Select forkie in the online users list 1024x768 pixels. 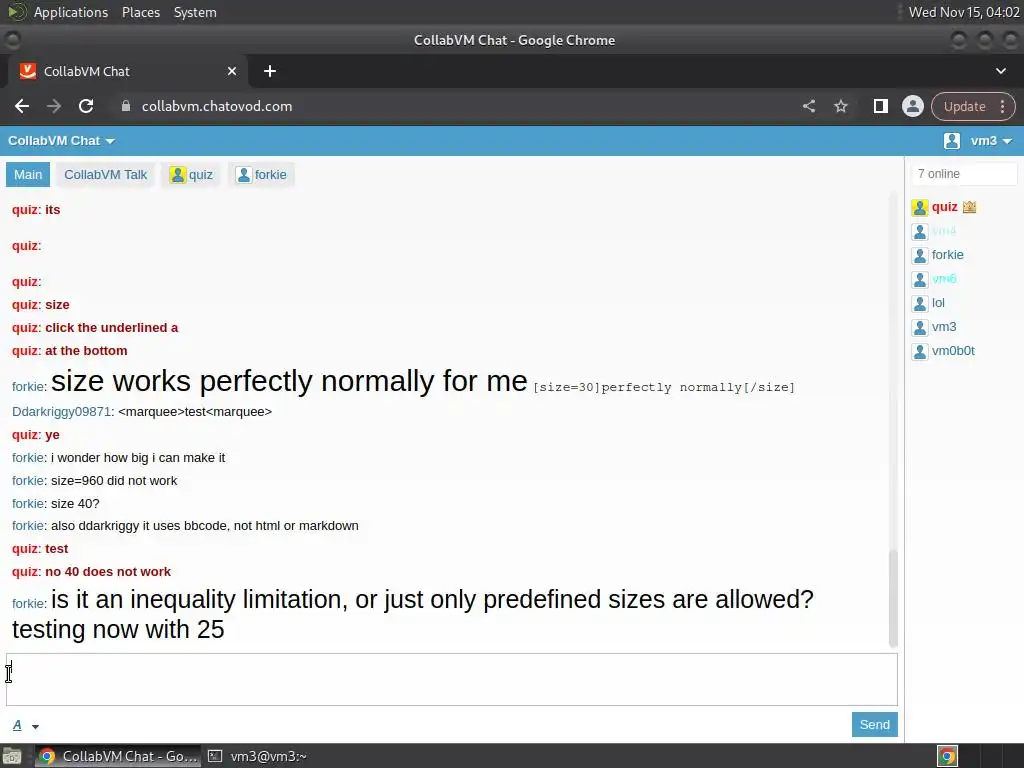coord(947,255)
